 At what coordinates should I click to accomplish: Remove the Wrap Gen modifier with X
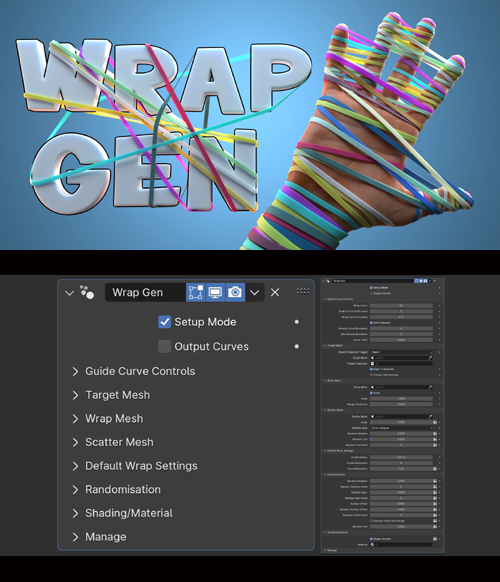point(275,292)
